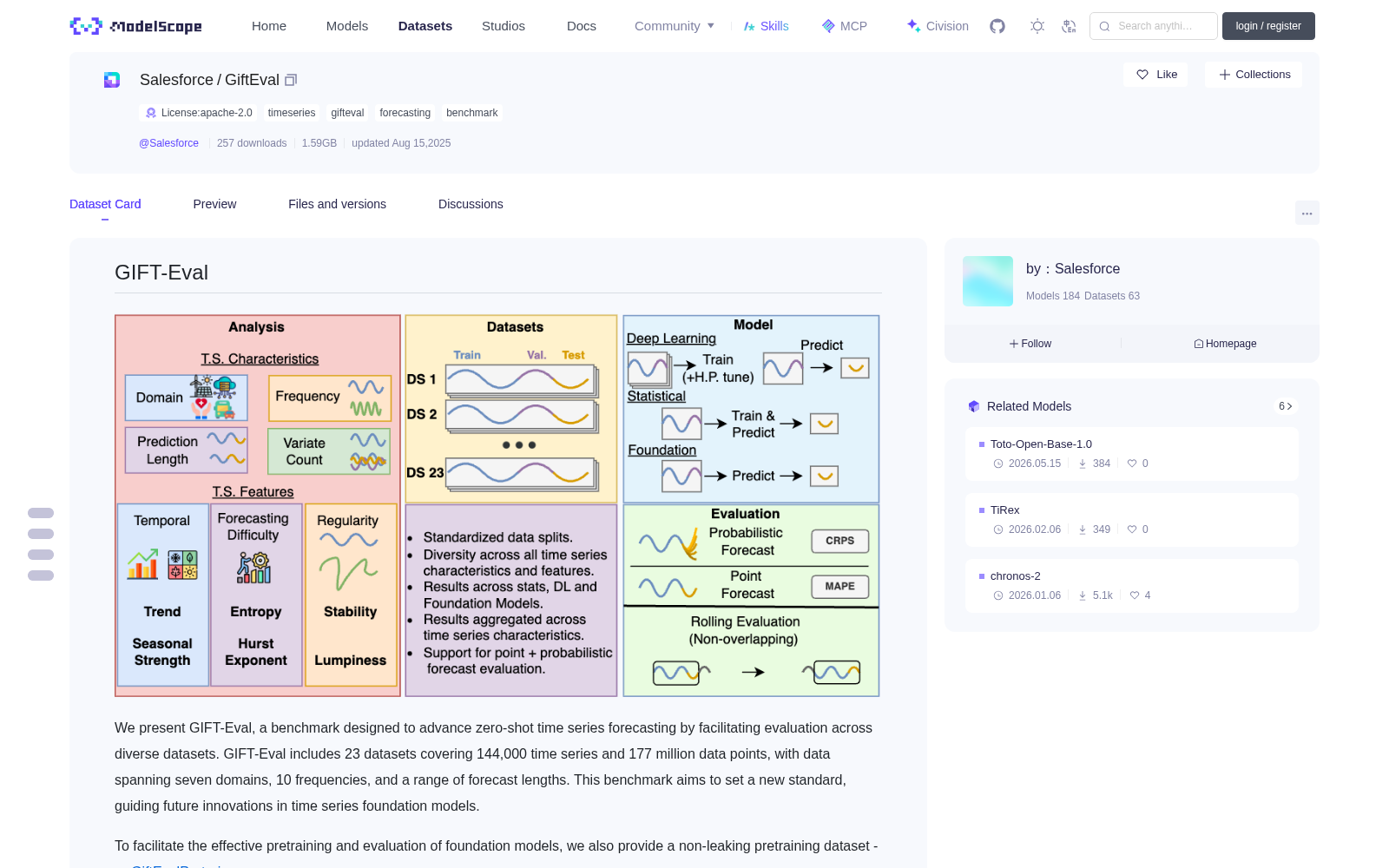Viewport: 1389px width, 868px height.
Task: Click the Homepage house icon
Action: coord(1199,344)
